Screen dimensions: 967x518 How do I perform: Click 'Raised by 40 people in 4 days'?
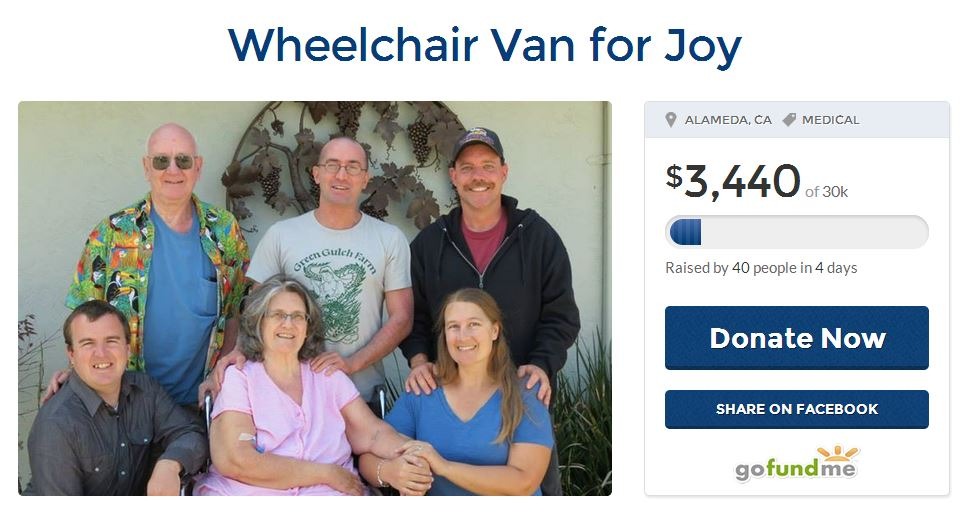point(761,268)
